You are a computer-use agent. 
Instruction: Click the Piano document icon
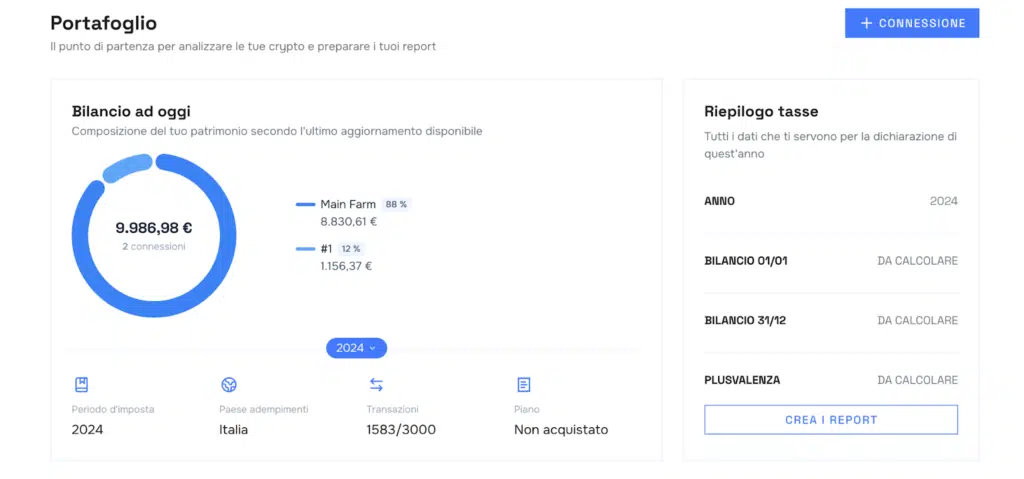[x=523, y=385]
